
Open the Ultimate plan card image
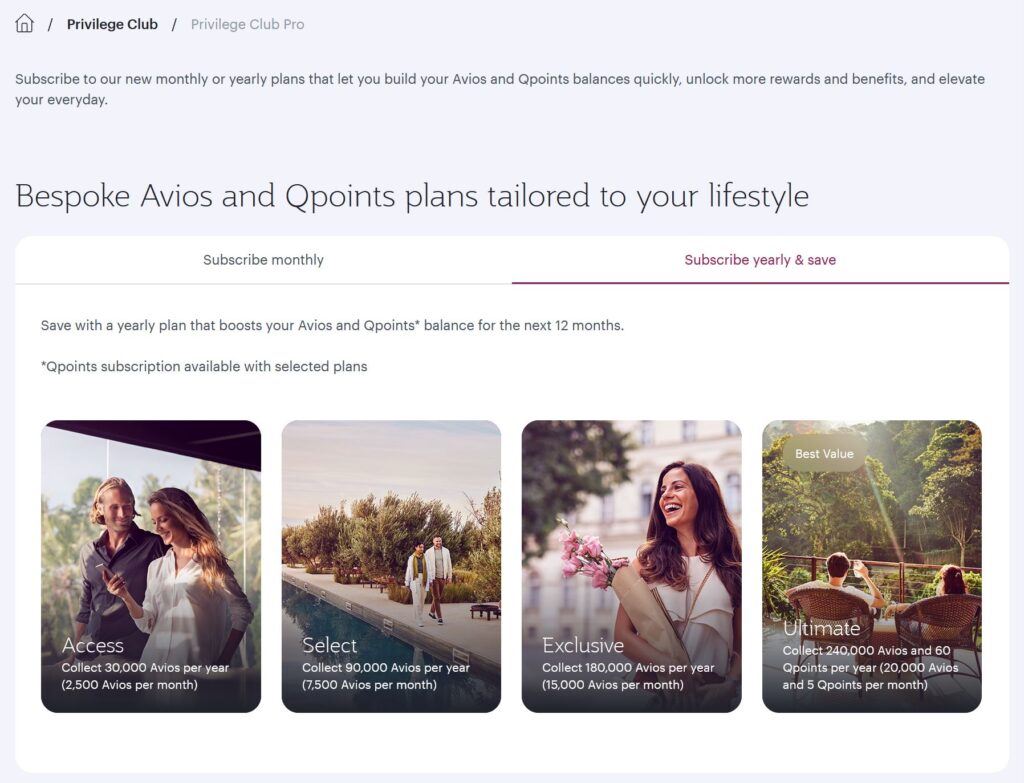pyautogui.click(x=871, y=540)
